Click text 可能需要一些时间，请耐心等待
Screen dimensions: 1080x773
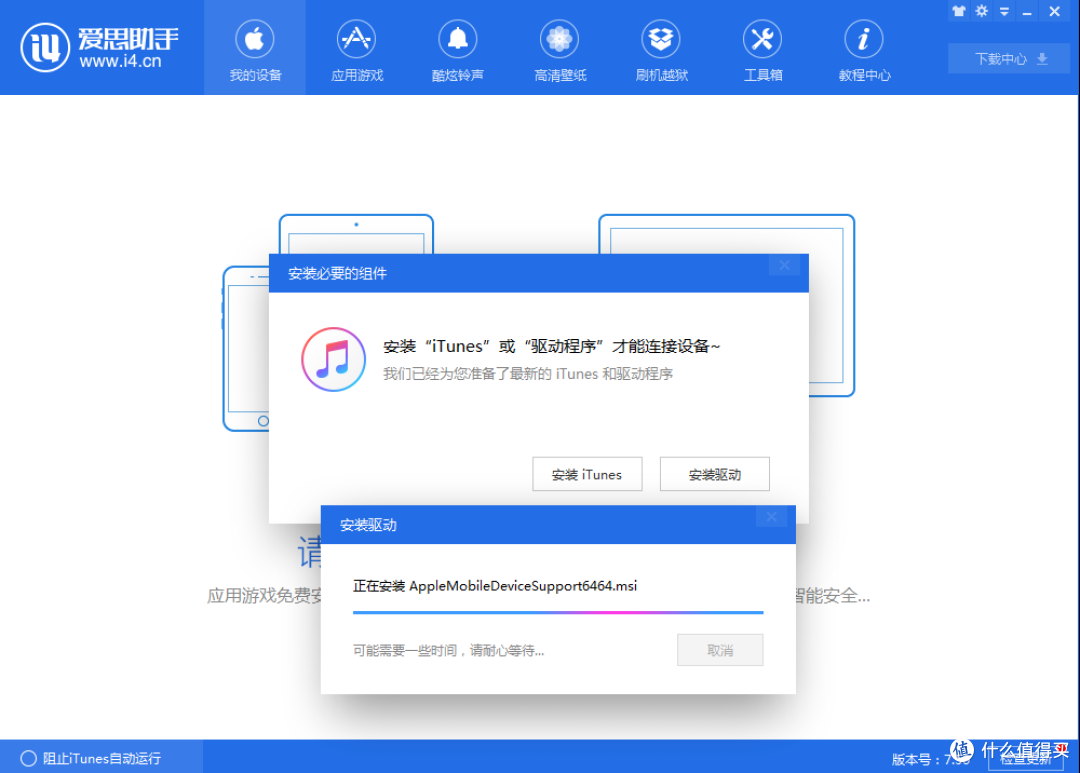click(x=448, y=650)
